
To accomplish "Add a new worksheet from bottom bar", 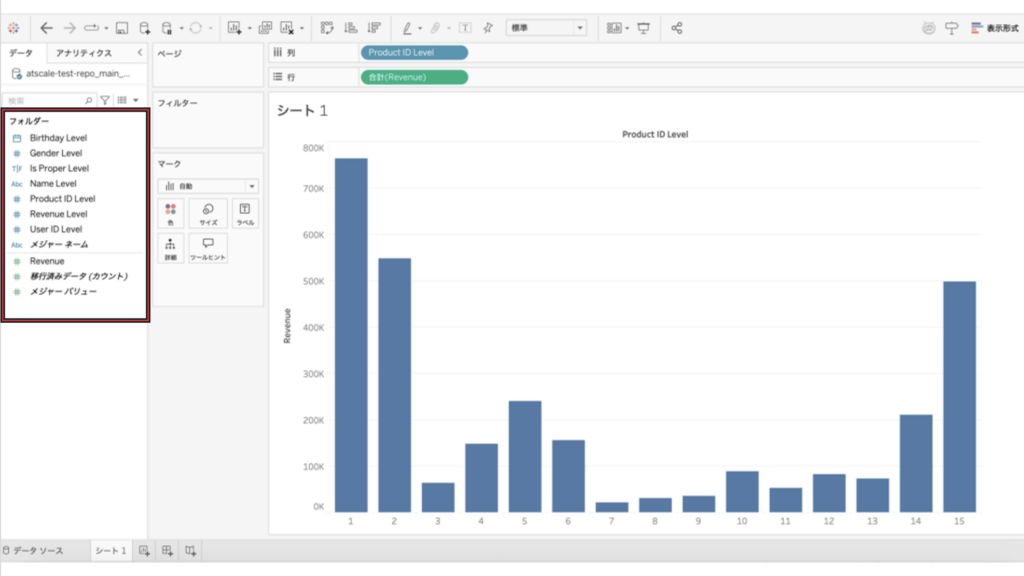I will [144, 551].
